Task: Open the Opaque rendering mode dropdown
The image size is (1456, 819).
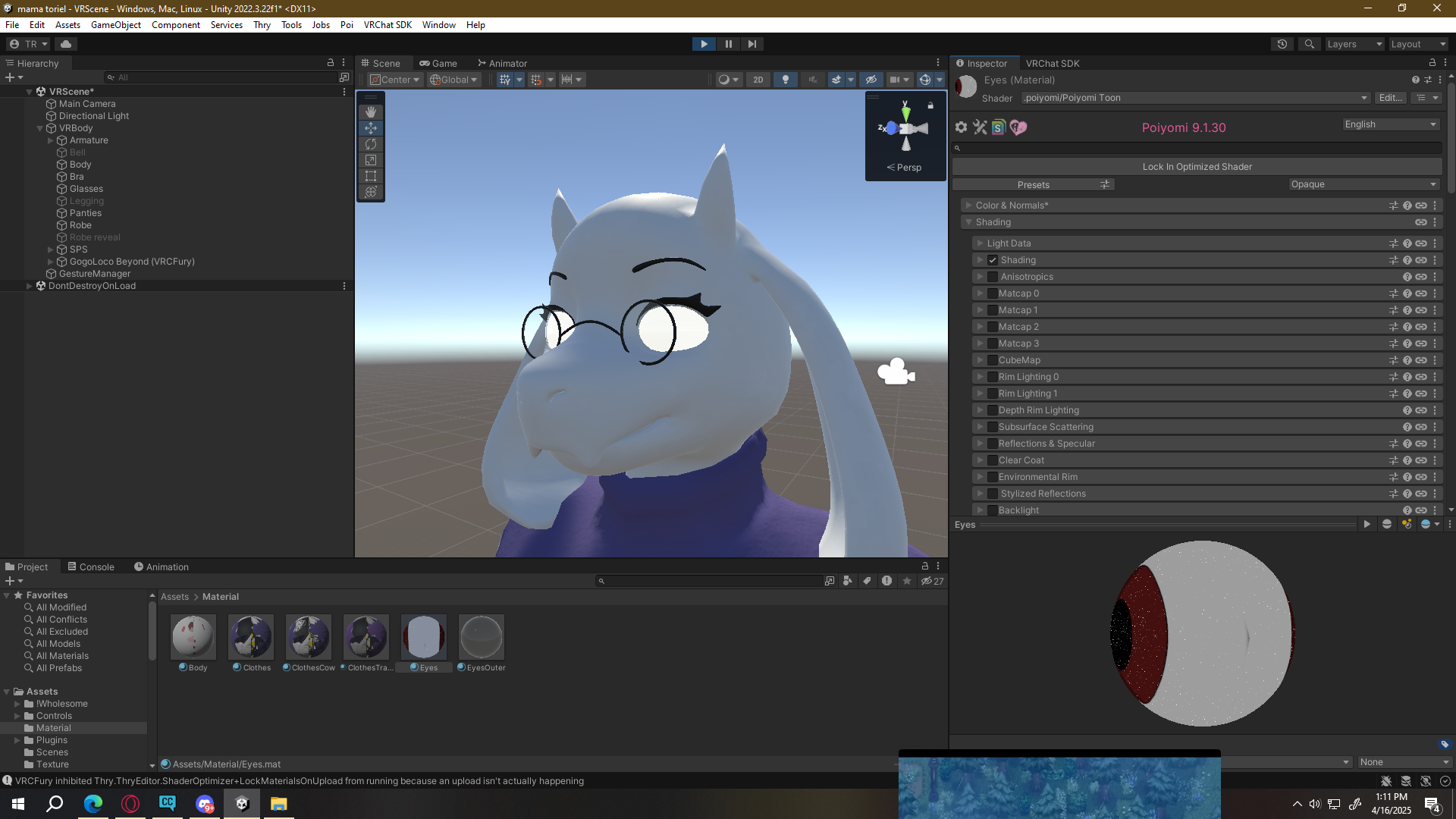Action: [1363, 184]
